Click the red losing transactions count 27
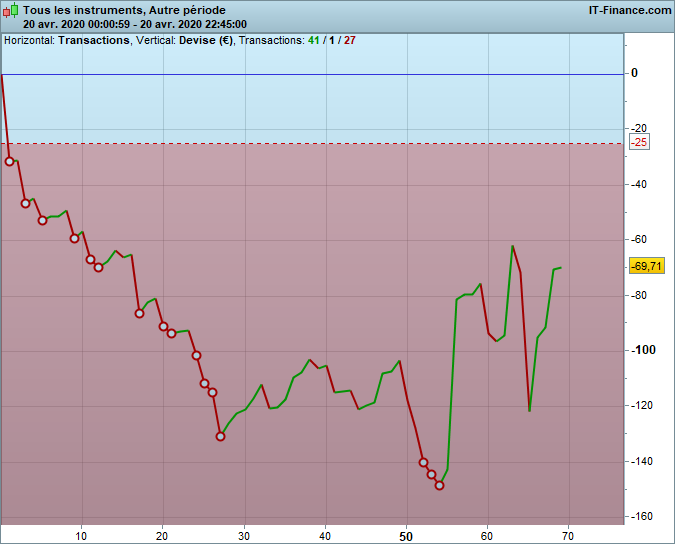 click(350, 40)
